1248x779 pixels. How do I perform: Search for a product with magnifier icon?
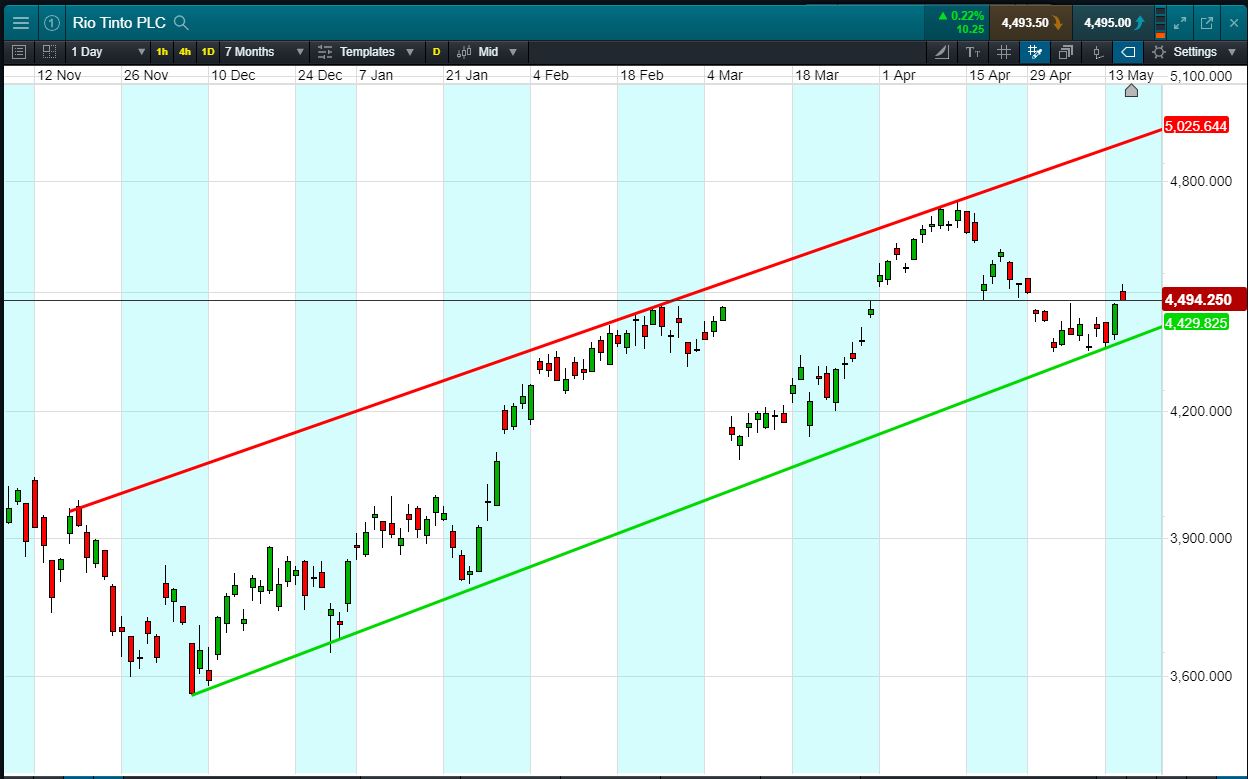[x=181, y=22]
